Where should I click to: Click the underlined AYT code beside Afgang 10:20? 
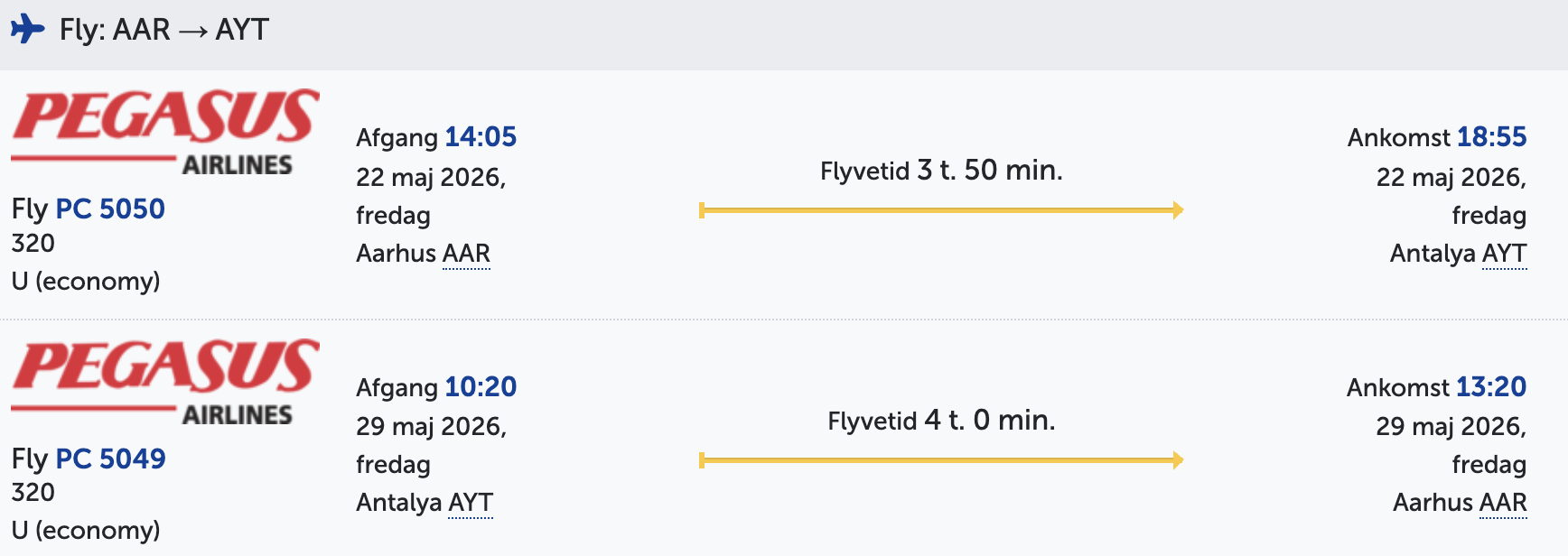(x=470, y=503)
